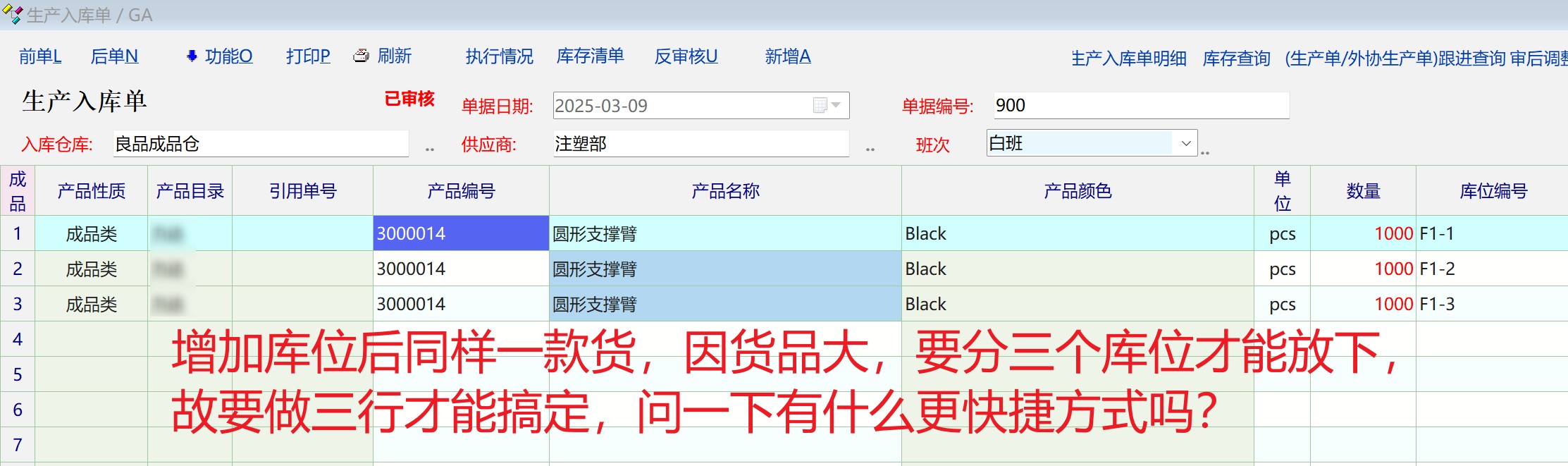Open the 库存查询 link
The width and height of the screenshot is (1568, 466).
tap(1236, 59)
